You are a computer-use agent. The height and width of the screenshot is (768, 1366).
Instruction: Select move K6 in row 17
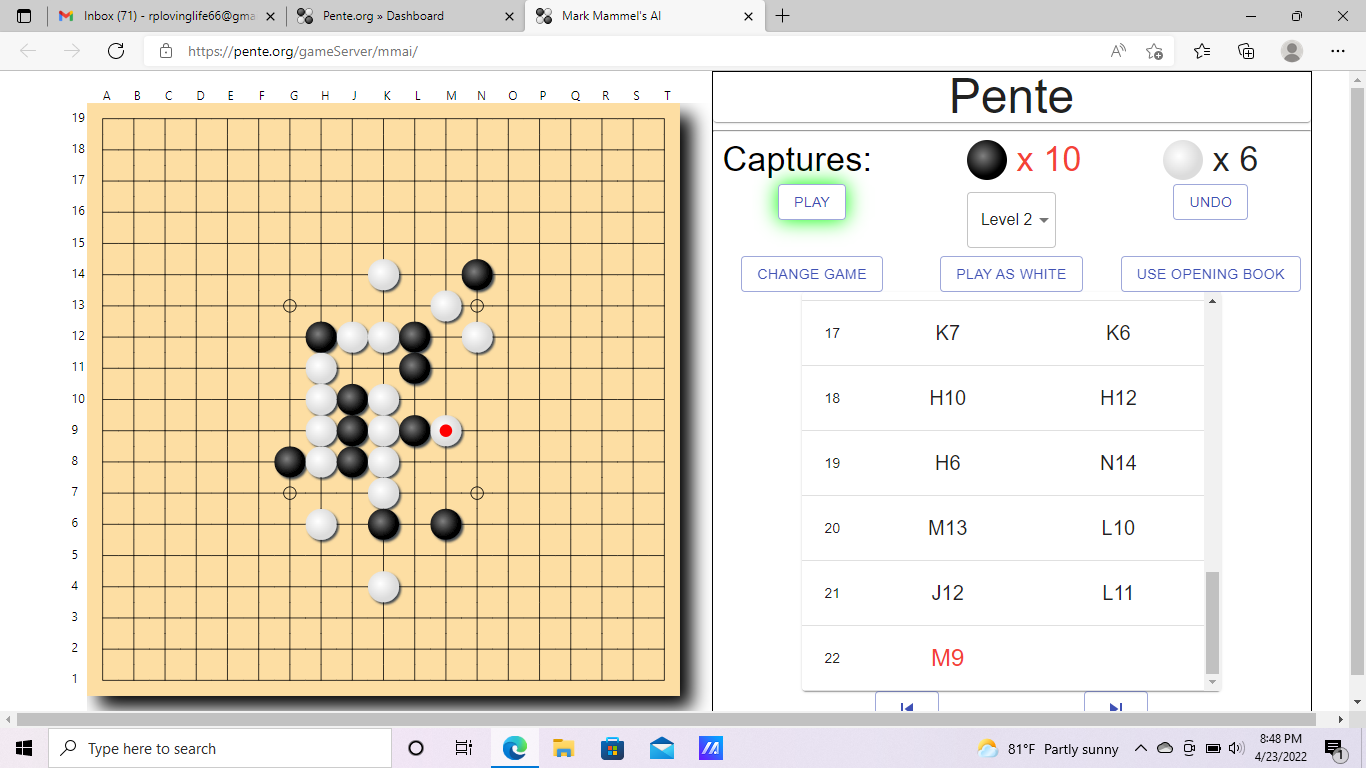click(x=1118, y=333)
